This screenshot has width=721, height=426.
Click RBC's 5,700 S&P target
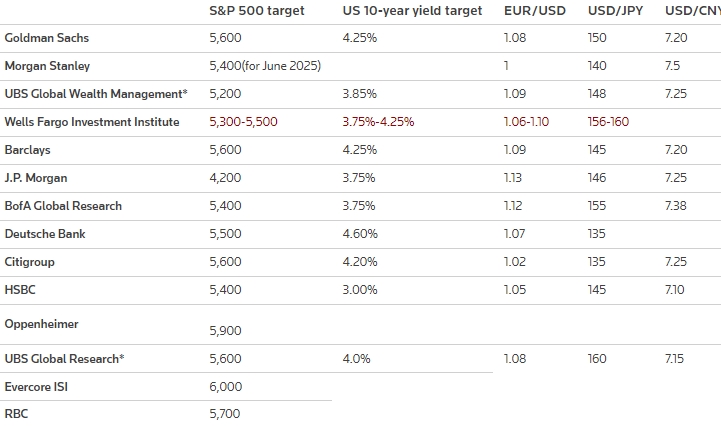click(226, 414)
